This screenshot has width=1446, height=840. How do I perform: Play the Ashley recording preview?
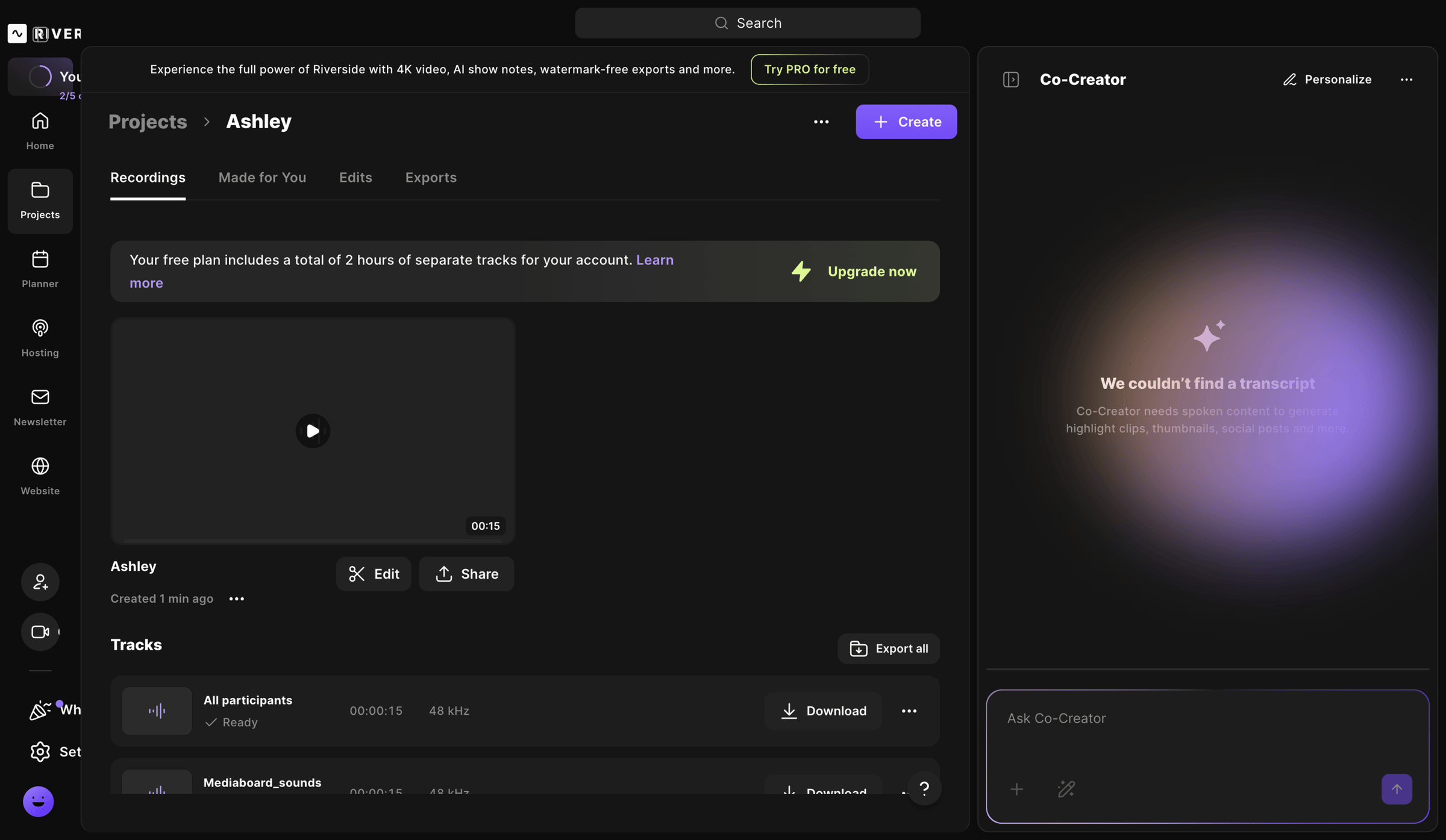coord(313,431)
